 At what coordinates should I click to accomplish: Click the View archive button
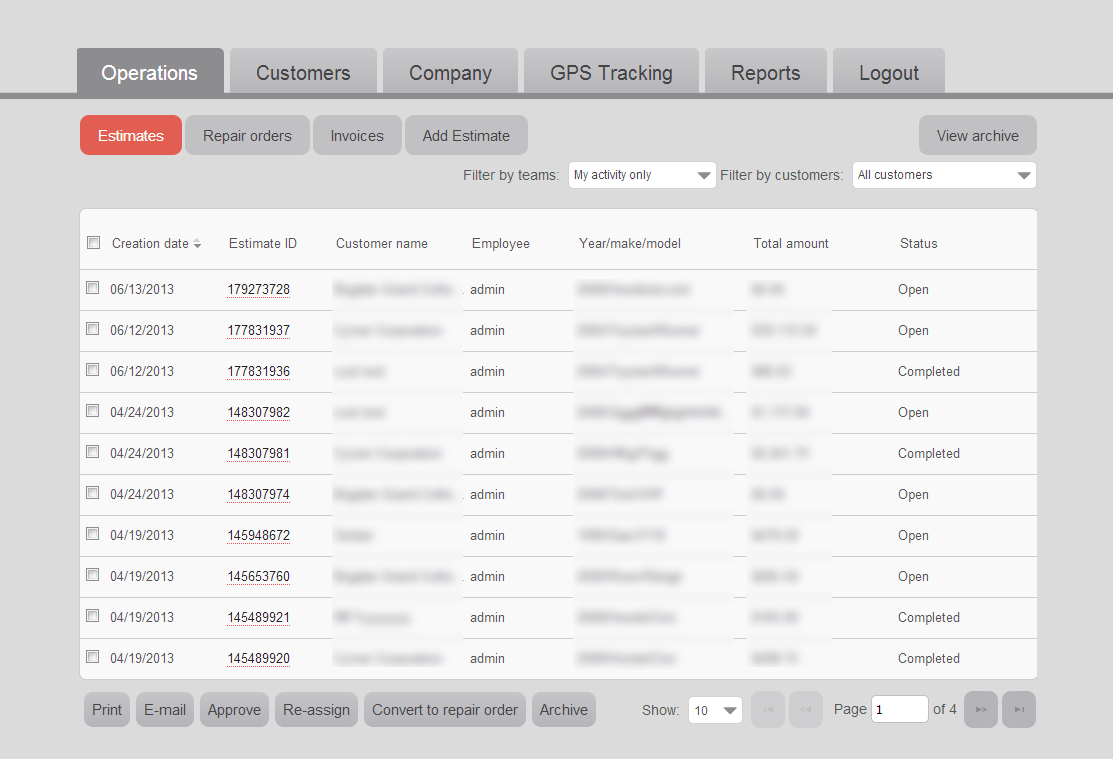click(977, 135)
